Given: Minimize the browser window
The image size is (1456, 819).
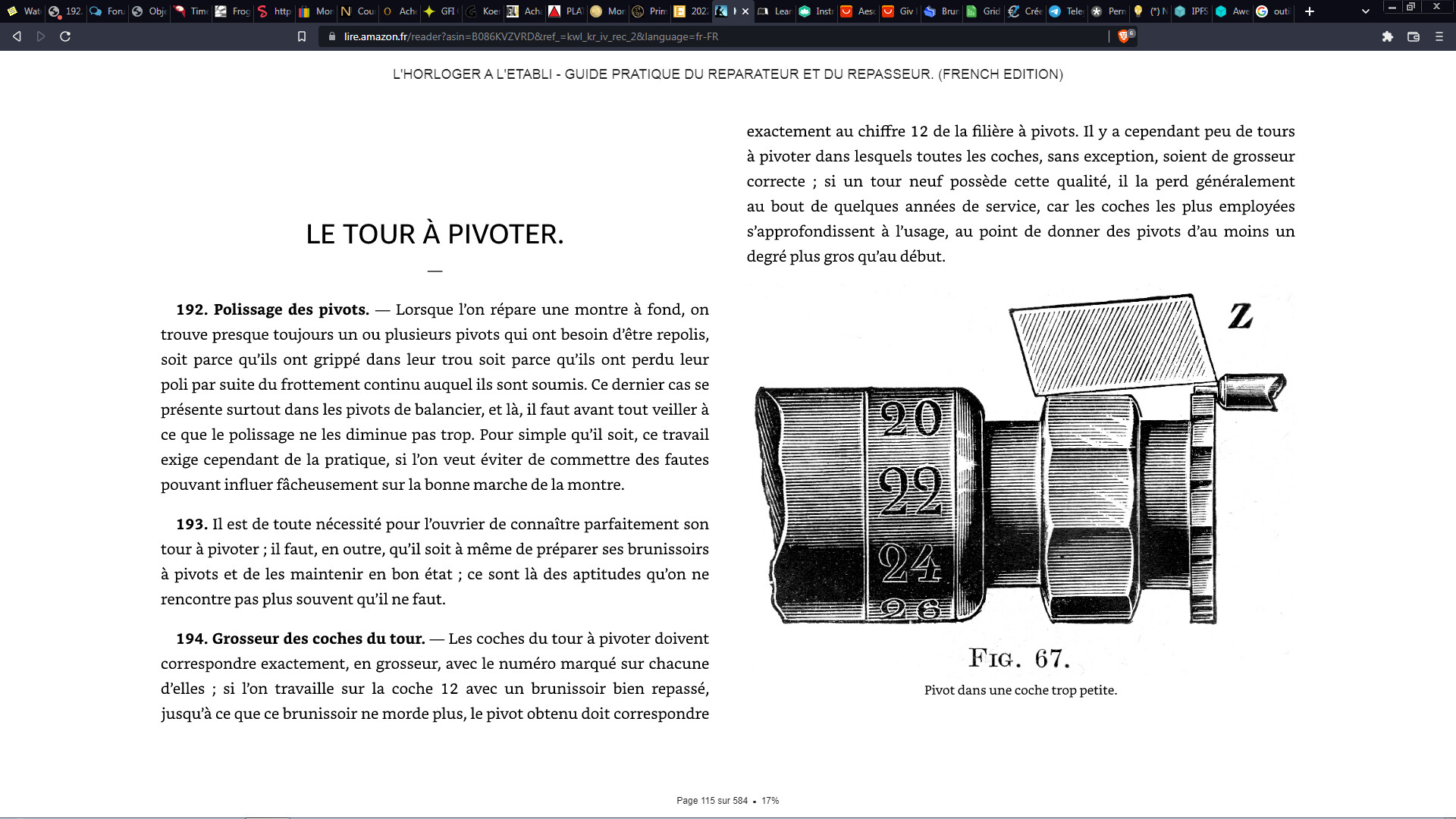Looking at the screenshot, I should (1392, 7).
